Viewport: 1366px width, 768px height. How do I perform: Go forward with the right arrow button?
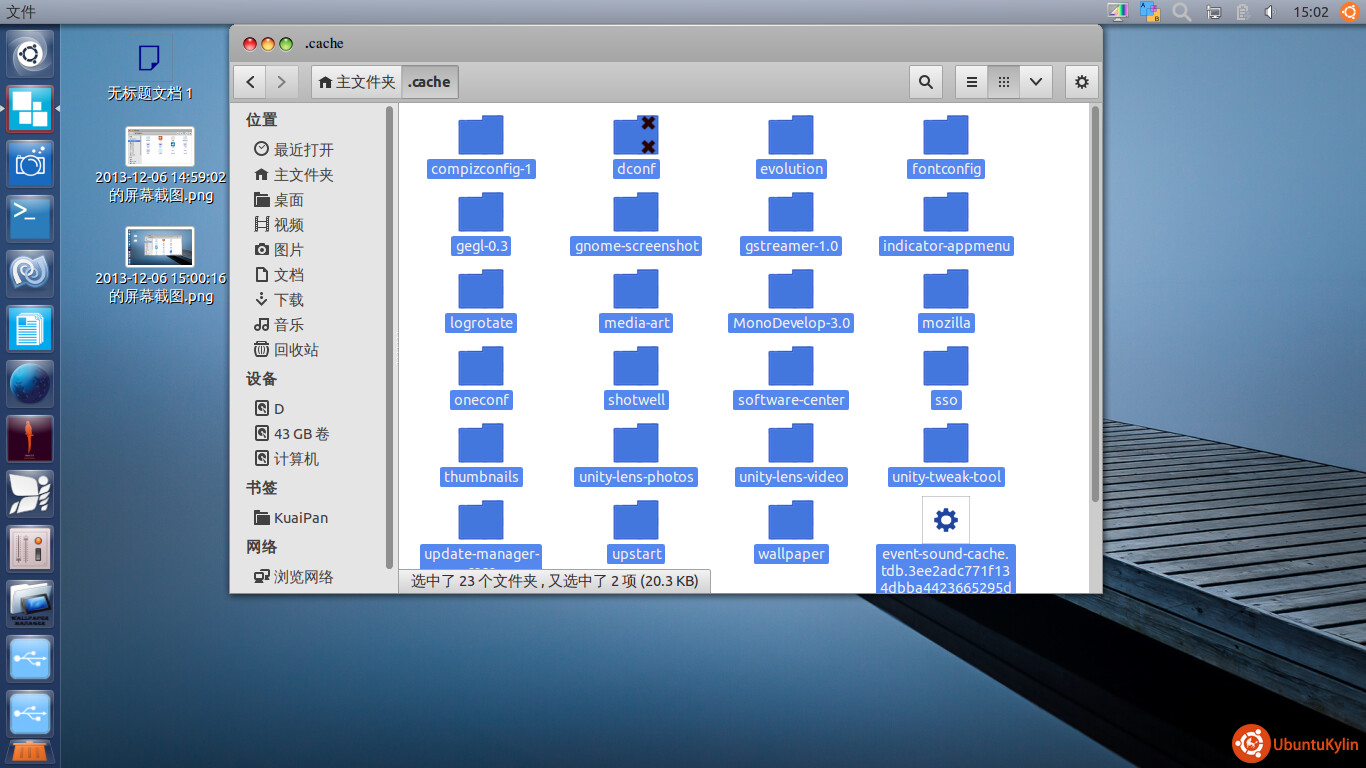point(282,82)
